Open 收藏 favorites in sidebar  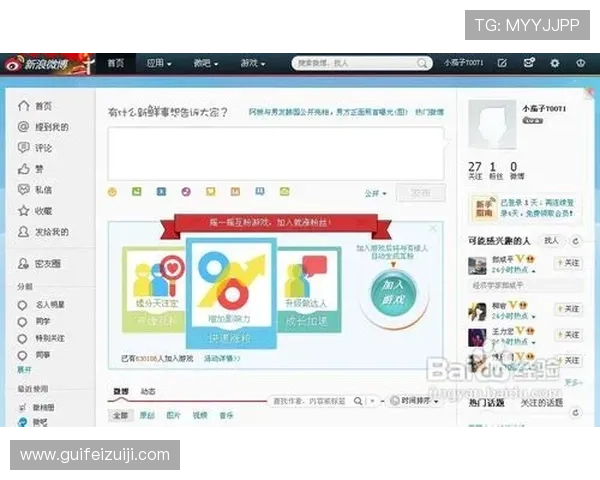click(x=35, y=211)
